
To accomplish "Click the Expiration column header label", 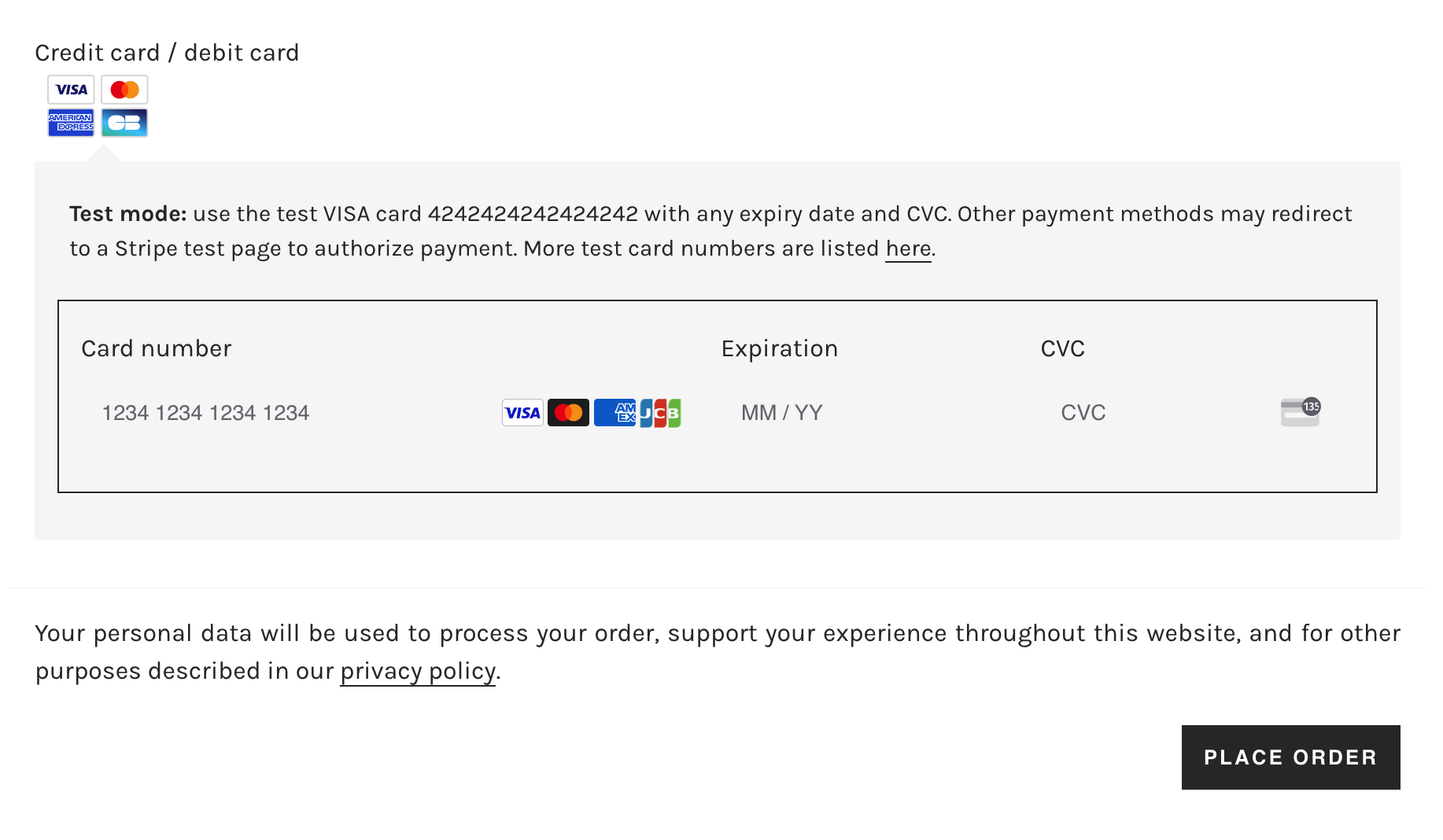I will tap(779, 348).
